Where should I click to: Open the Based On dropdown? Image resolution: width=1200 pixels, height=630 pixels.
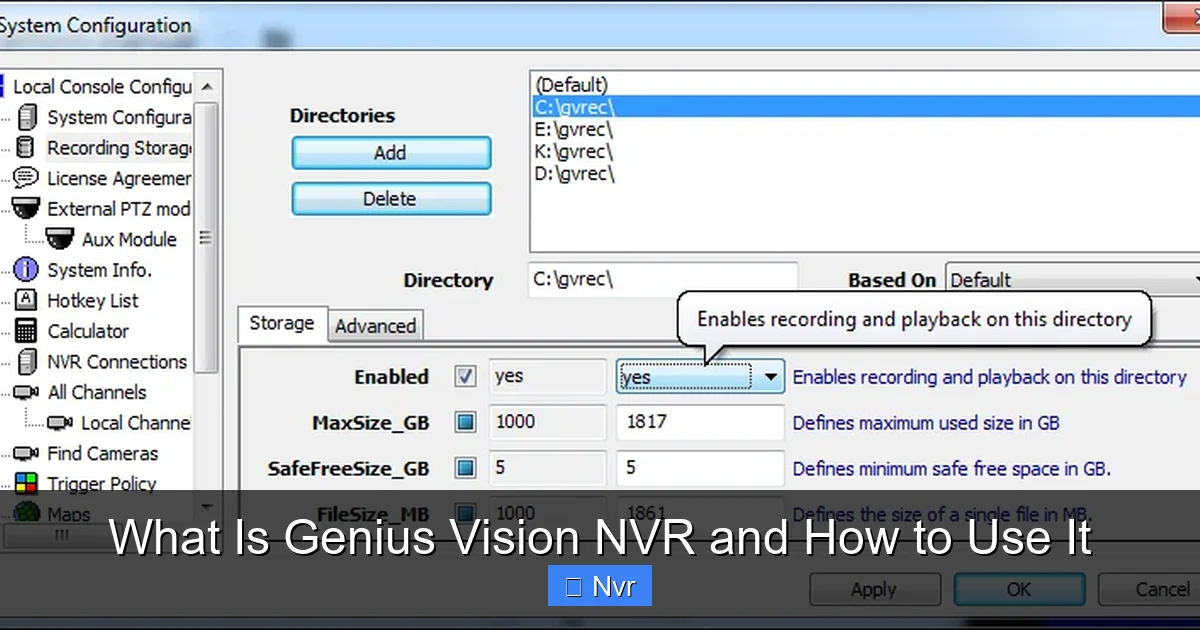pyautogui.click(x=1194, y=281)
